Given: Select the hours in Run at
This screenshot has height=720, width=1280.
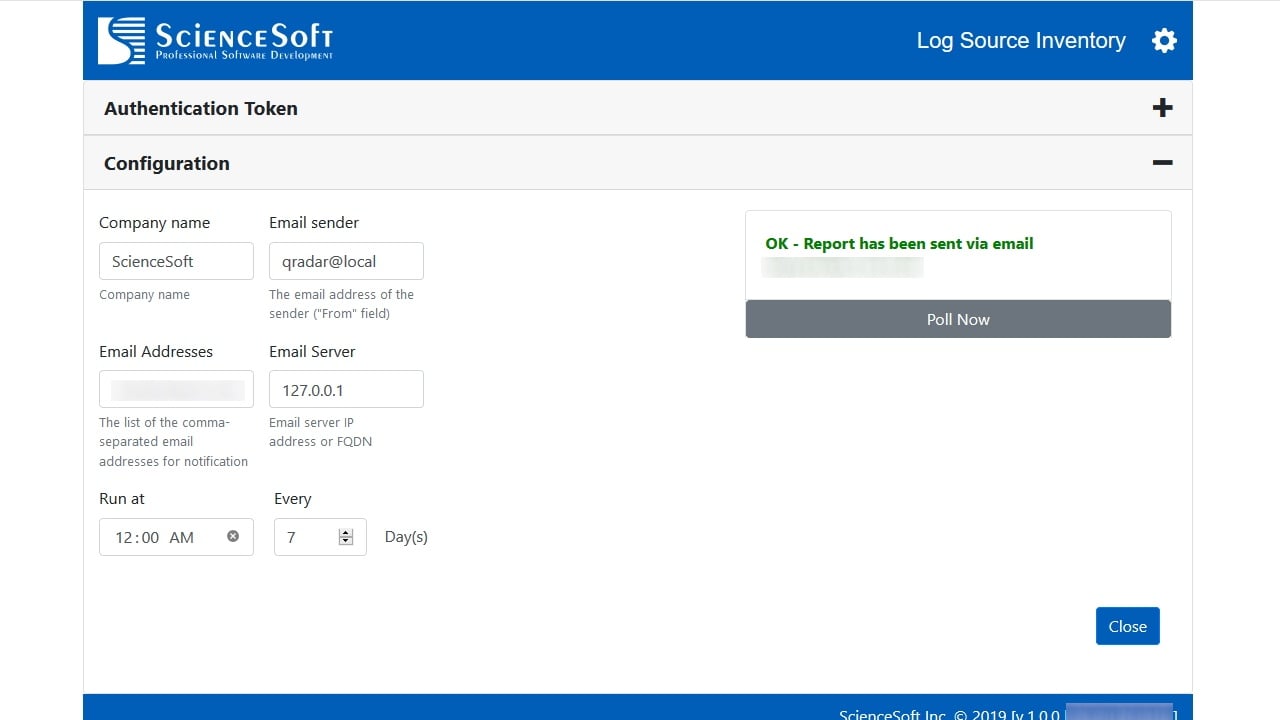Looking at the screenshot, I should click(x=124, y=537).
